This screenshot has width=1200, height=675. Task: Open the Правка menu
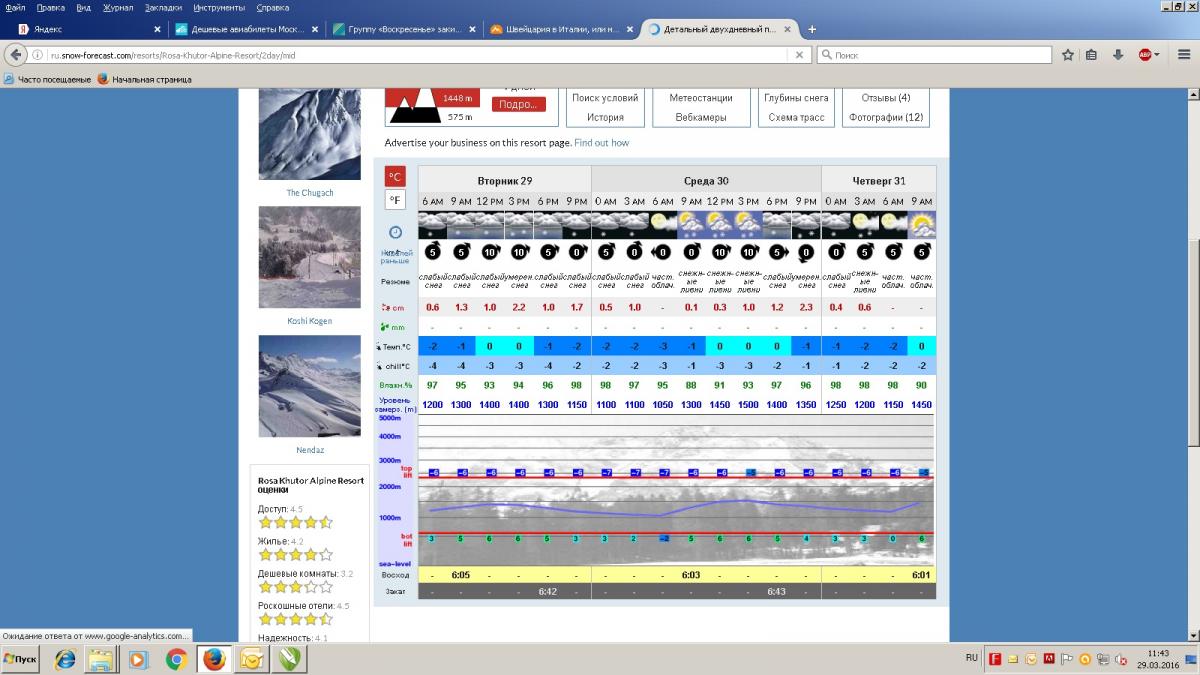coord(50,7)
